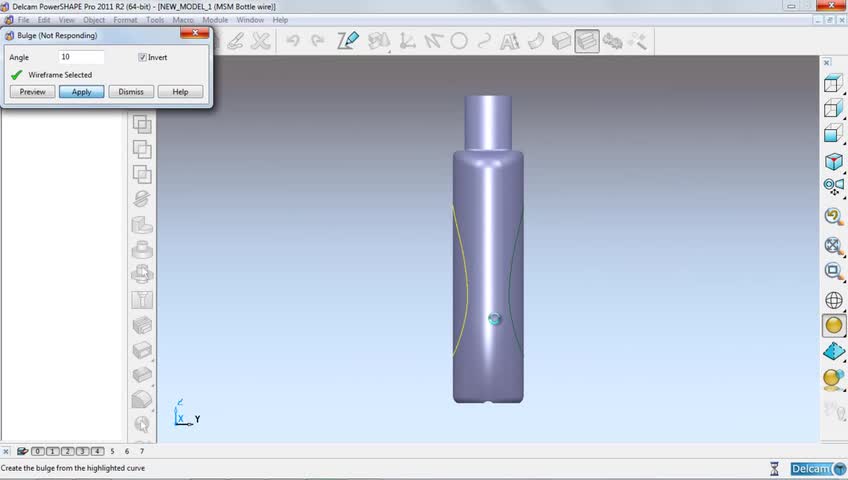848x480 pixels.
Task: Close the right view toolbar with its X
Action: pos(826,63)
